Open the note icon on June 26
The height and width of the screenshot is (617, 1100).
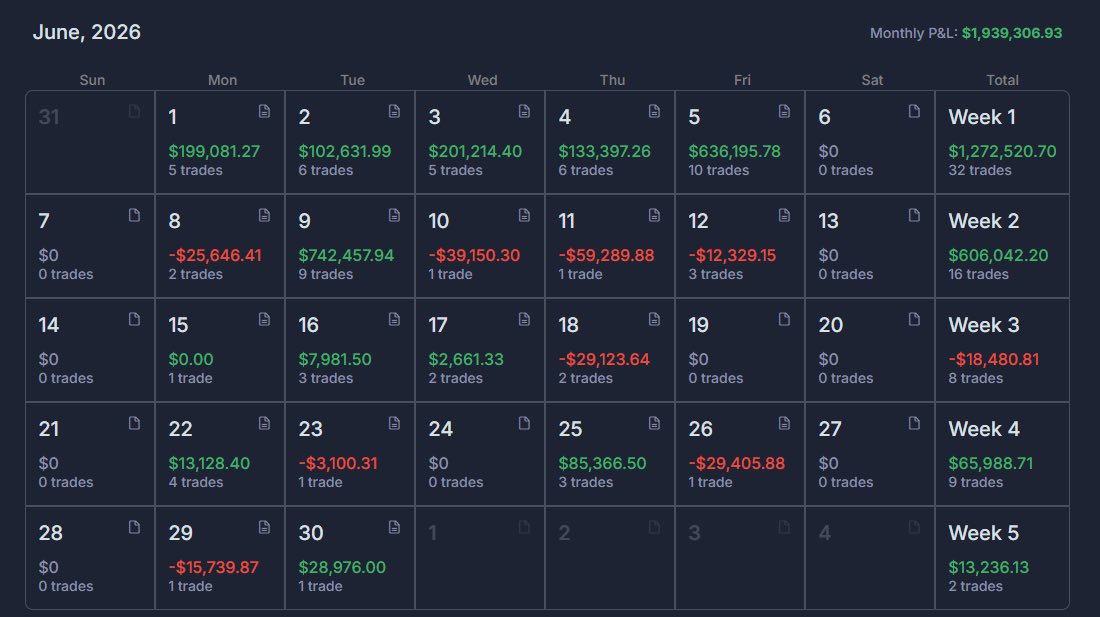point(784,423)
